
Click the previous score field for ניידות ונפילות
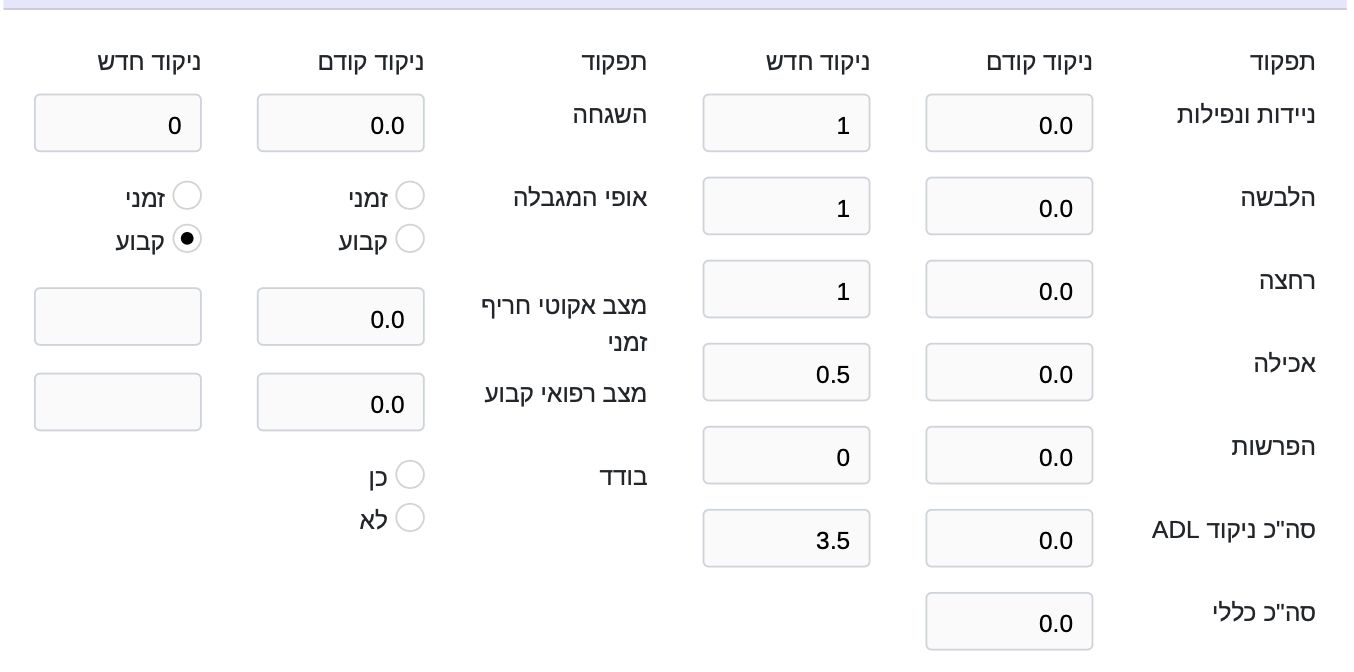pyautogui.click(x=1009, y=123)
